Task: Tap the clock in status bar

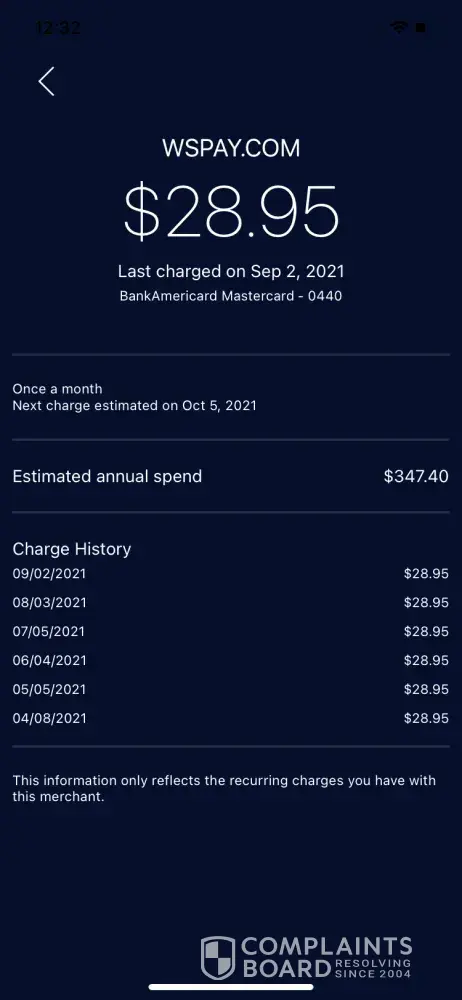Action: point(58,27)
